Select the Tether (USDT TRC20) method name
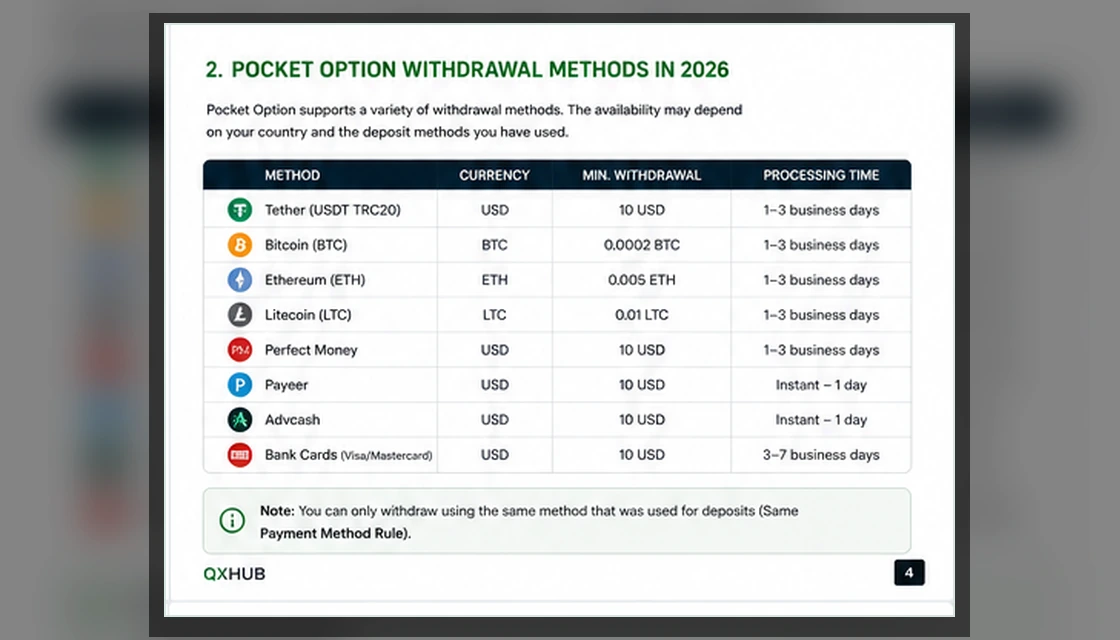The width and height of the screenshot is (1120, 640). (x=333, y=210)
